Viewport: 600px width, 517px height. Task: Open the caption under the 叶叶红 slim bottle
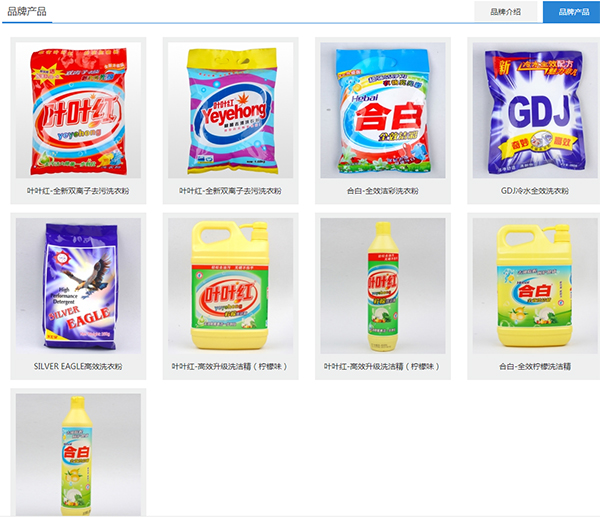(383, 366)
